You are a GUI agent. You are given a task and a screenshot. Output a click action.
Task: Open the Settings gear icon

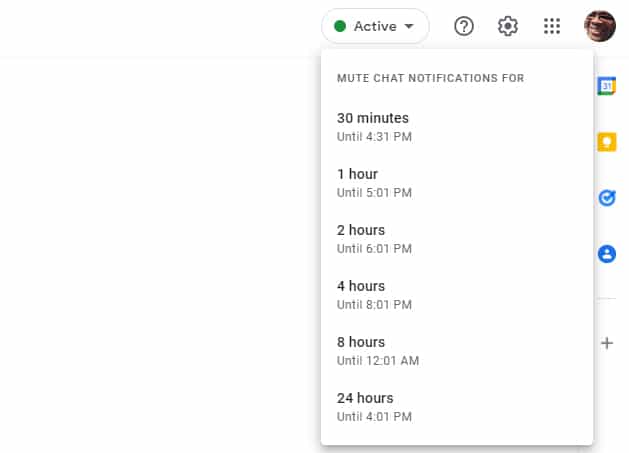pyautogui.click(x=508, y=26)
